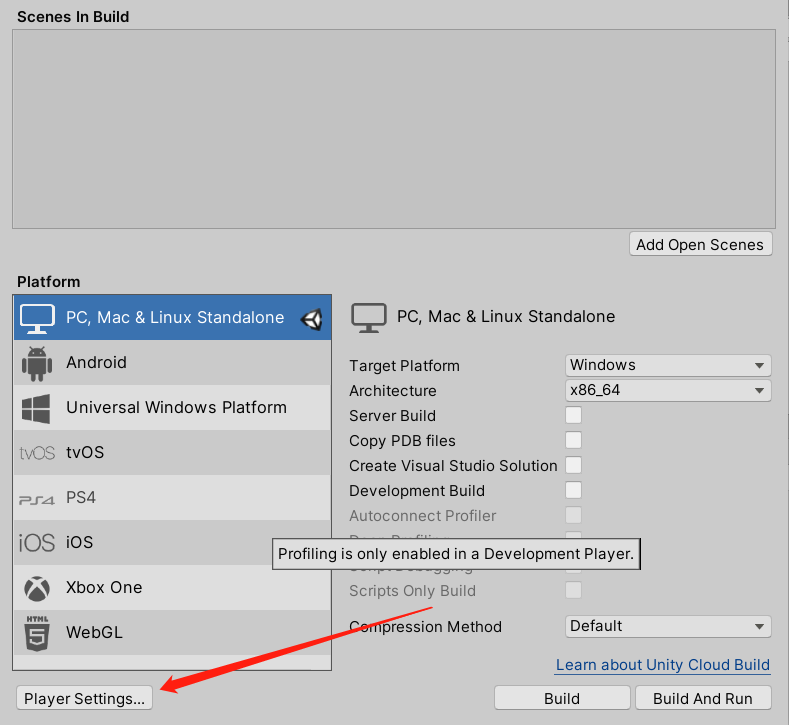789x725 pixels.
Task: Click the monitor icon in build settings header
Action: click(x=368, y=317)
